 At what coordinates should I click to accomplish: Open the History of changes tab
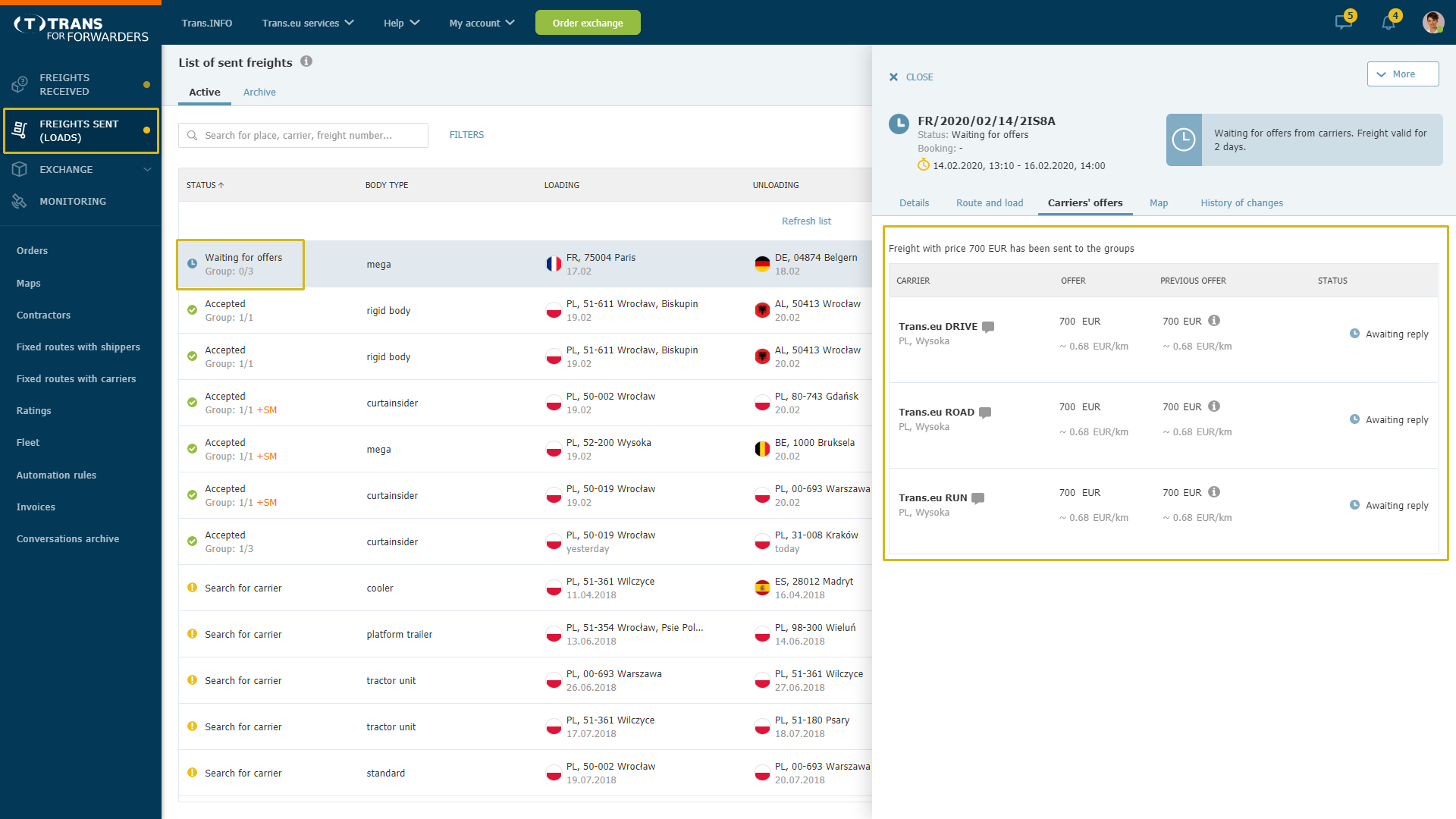(1241, 202)
